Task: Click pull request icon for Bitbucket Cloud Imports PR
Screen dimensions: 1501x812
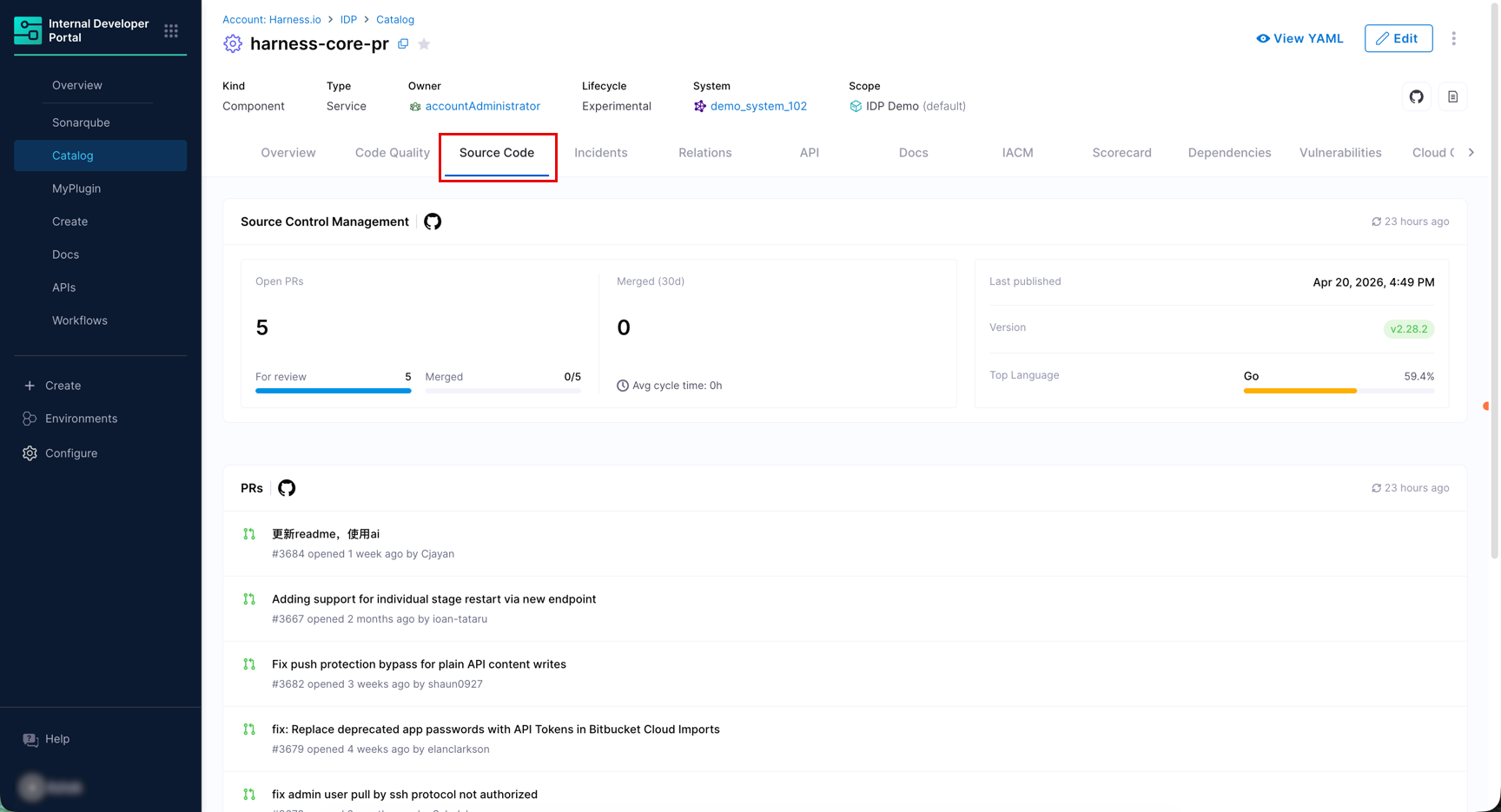Action: [249, 729]
